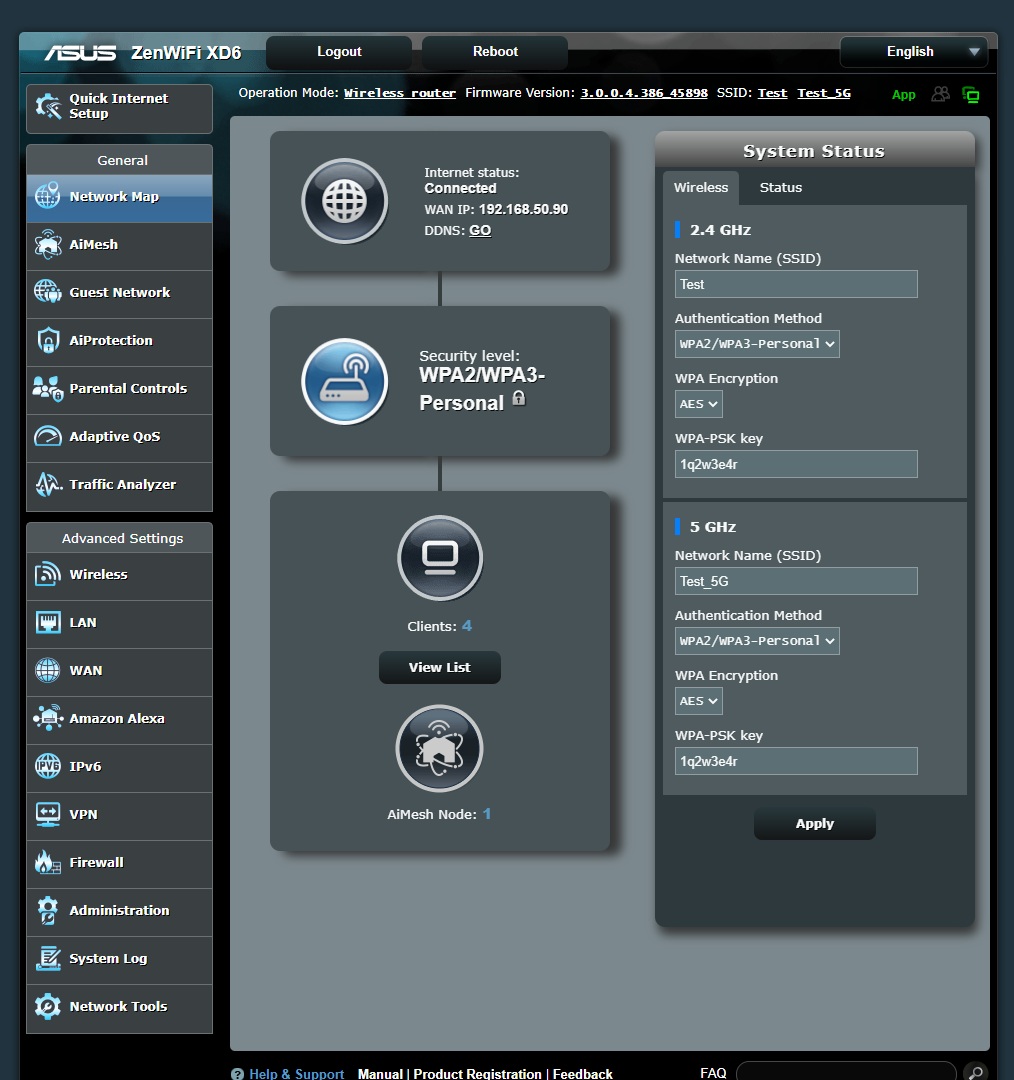1014x1080 pixels.
Task: Open the Firewall settings page
Action: [x=119, y=862]
